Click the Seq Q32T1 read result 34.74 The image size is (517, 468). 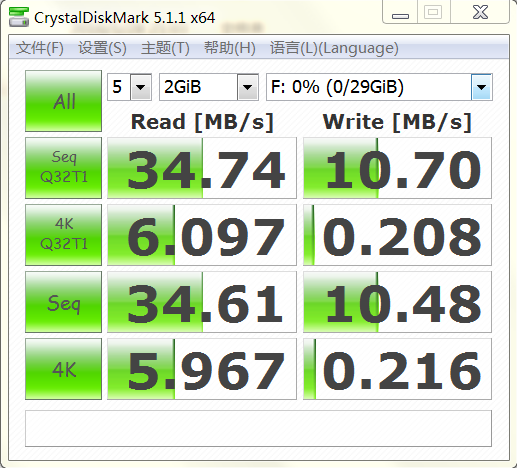(202, 168)
